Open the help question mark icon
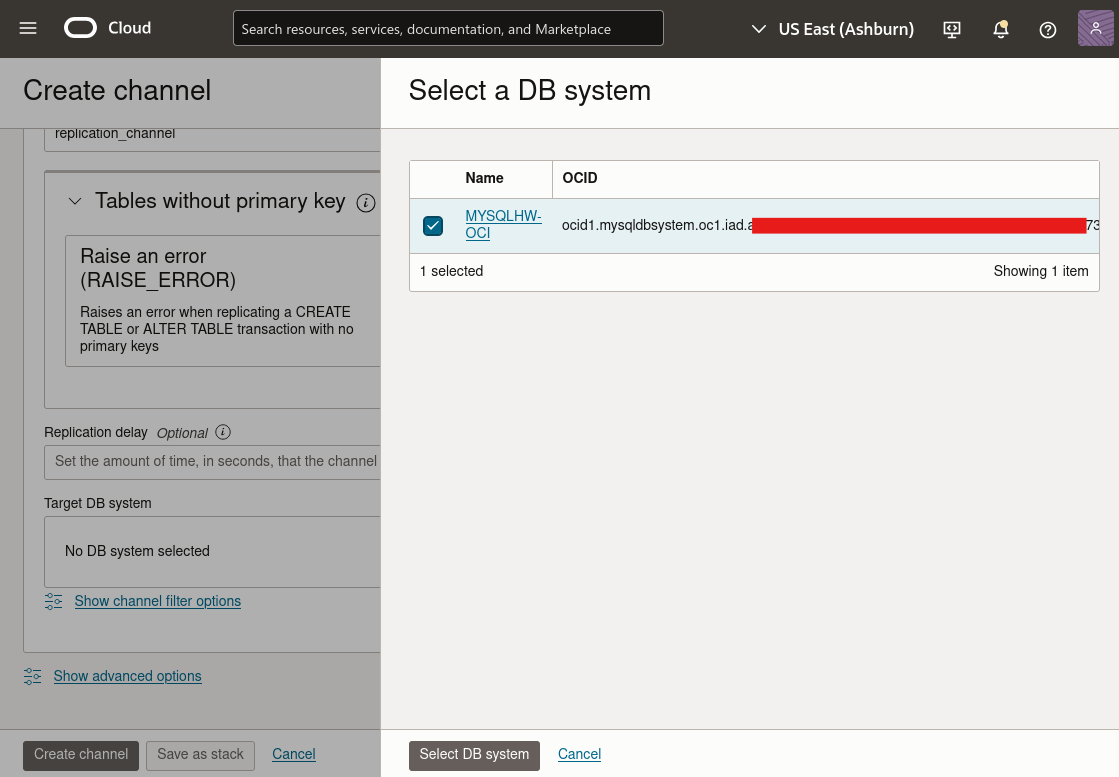Viewport: 1119px width, 777px height. coord(1047,30)
